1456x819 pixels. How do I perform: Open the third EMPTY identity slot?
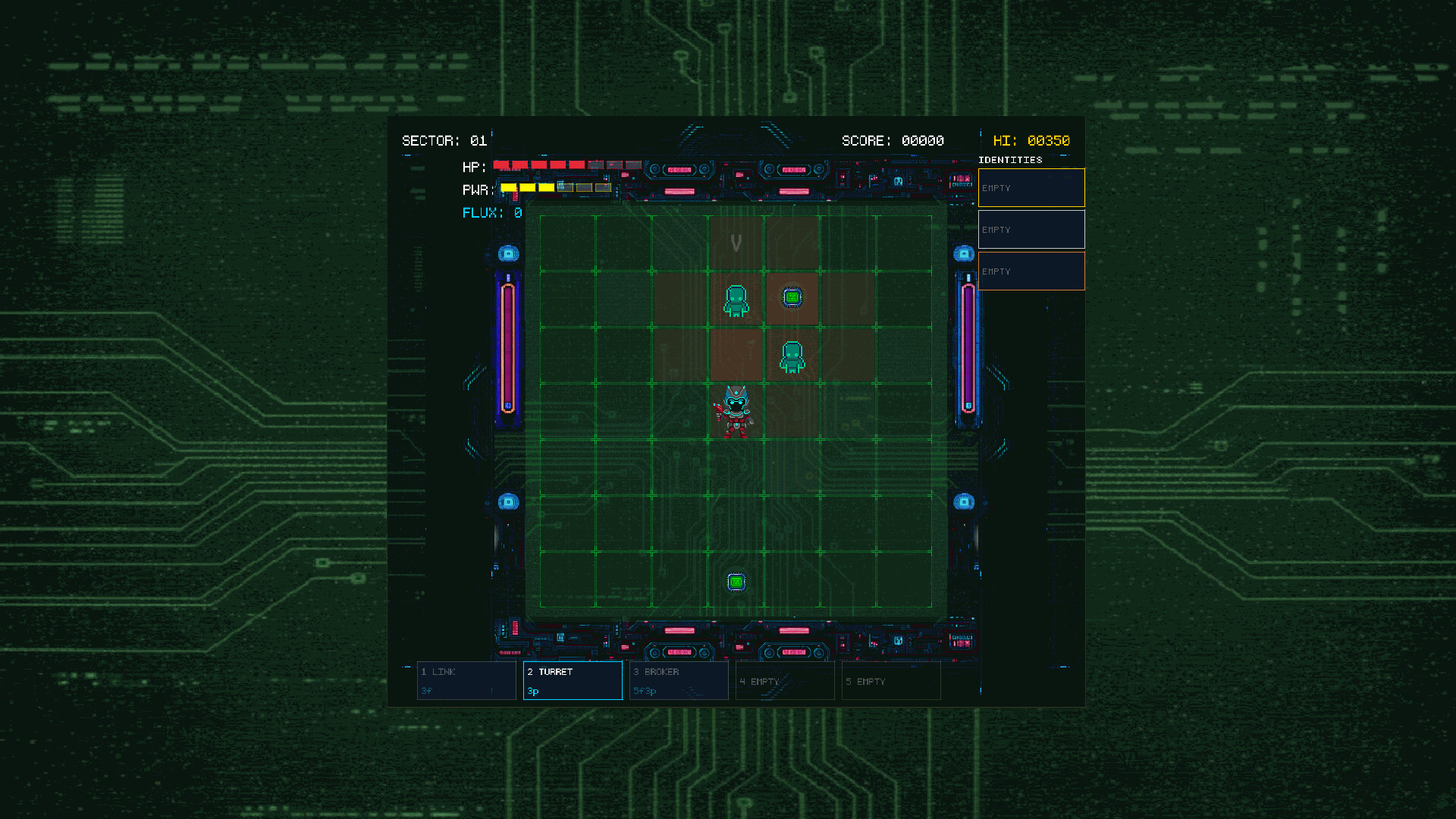tap(1031, 271)
